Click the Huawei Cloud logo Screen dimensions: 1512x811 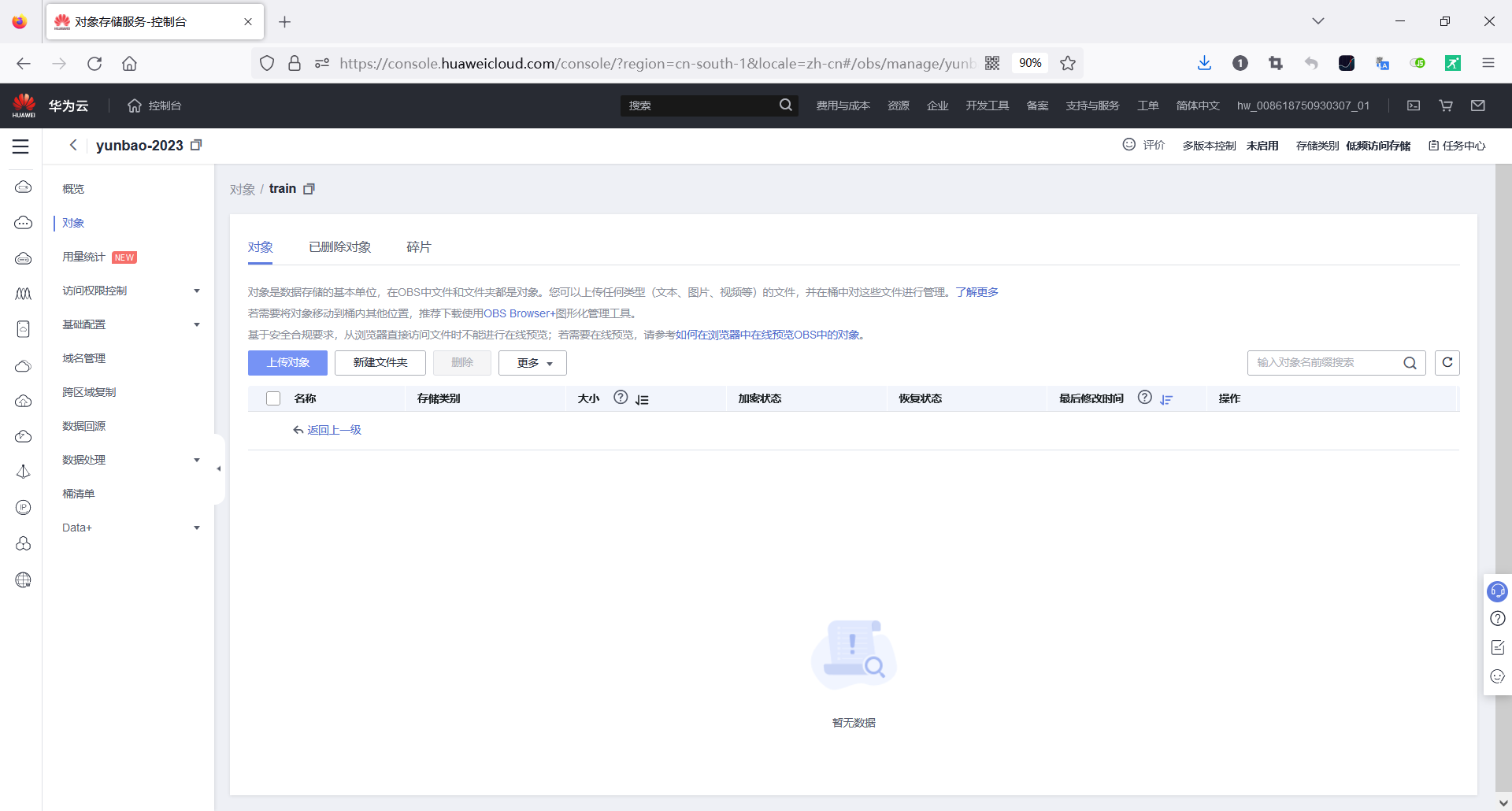[24, 105]
